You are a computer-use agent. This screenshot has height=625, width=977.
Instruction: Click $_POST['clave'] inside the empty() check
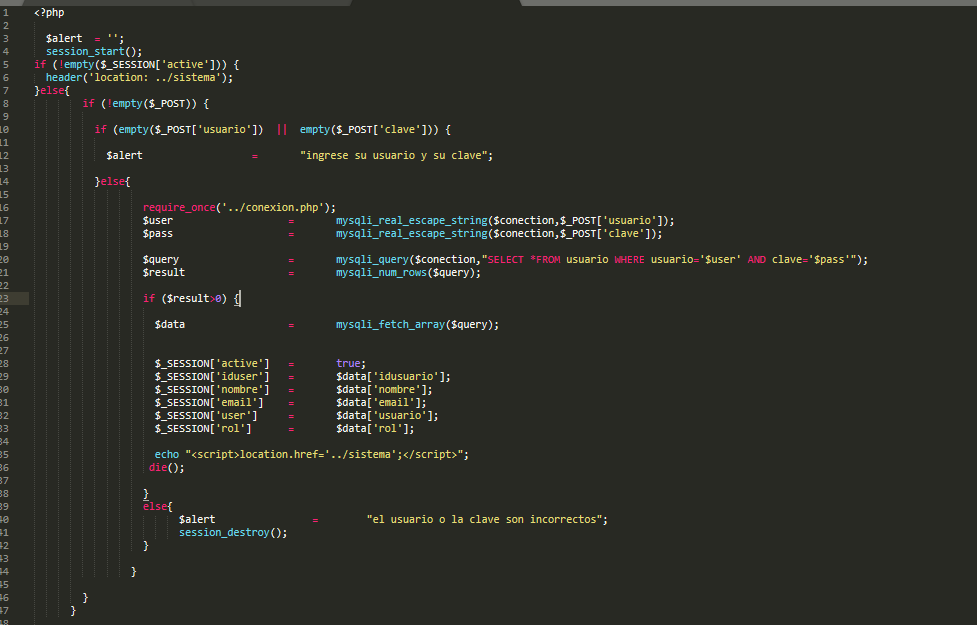(x=381, y=130)
